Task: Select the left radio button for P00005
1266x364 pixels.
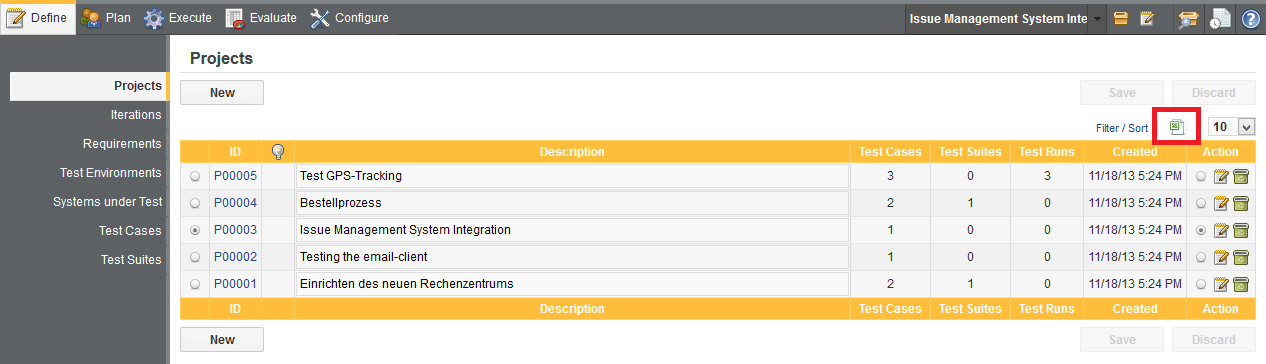Action: (x=195, y=176)
